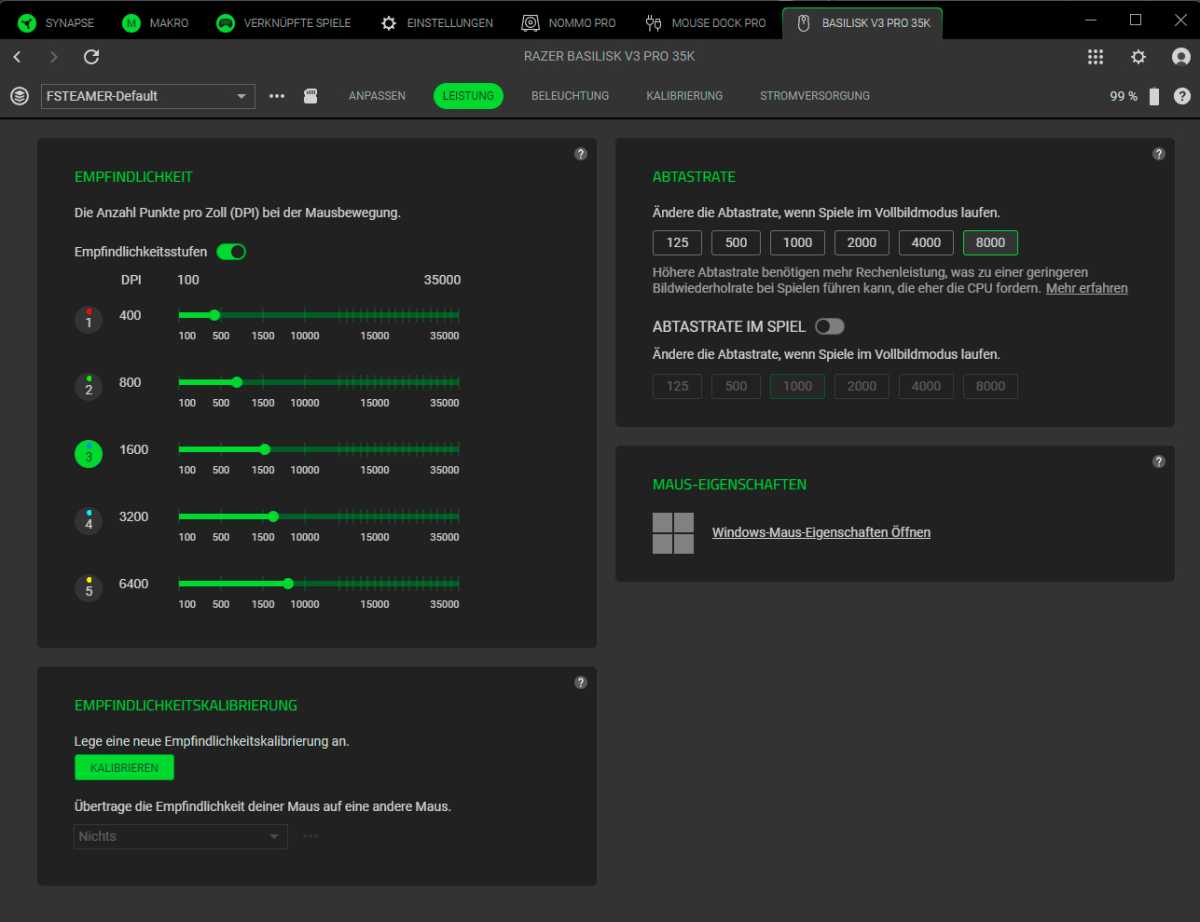Toggle Empfindlichkeitsstufen switch
Screen dimensions: 1200x922
click(x=231, y=252)
